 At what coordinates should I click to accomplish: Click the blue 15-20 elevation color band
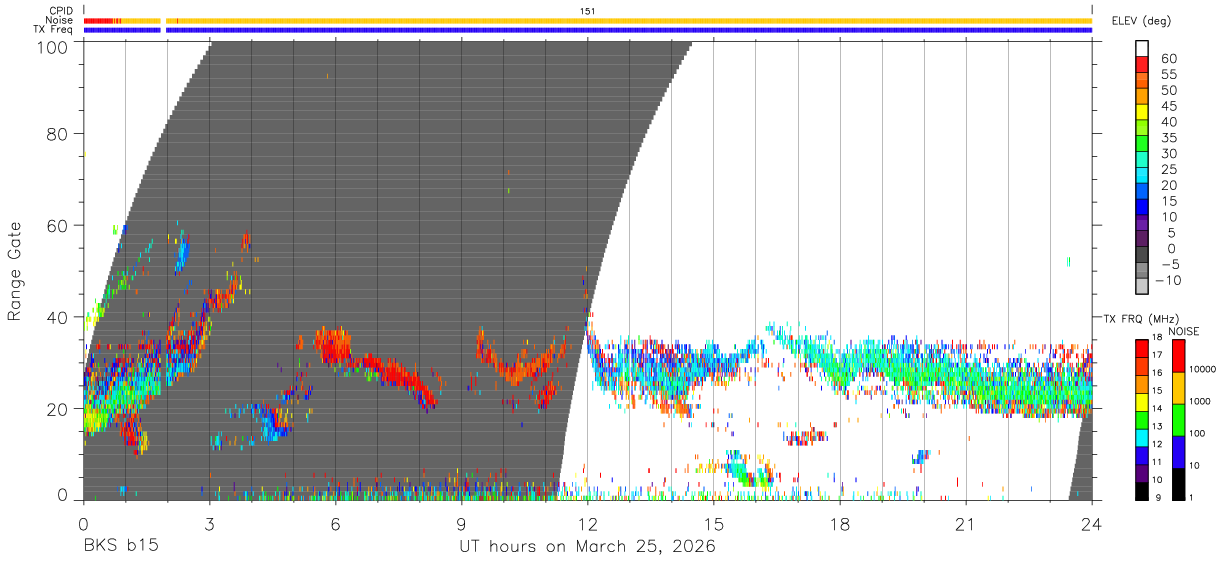click(1142, 192)
